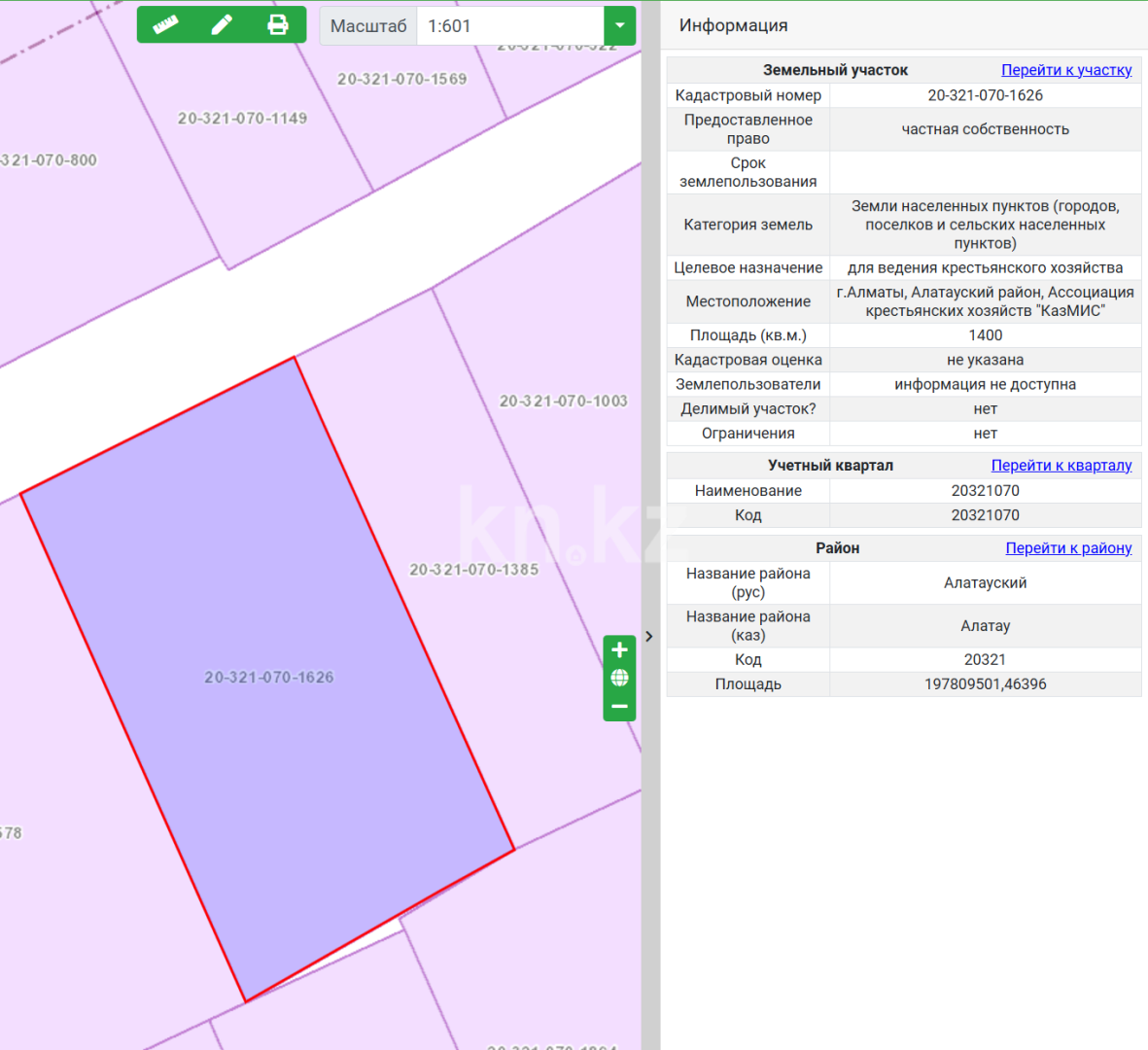The height and width of the screenshot is (1050, 1148).
Task: Select the ruler measurement tool
Action: 165,24
